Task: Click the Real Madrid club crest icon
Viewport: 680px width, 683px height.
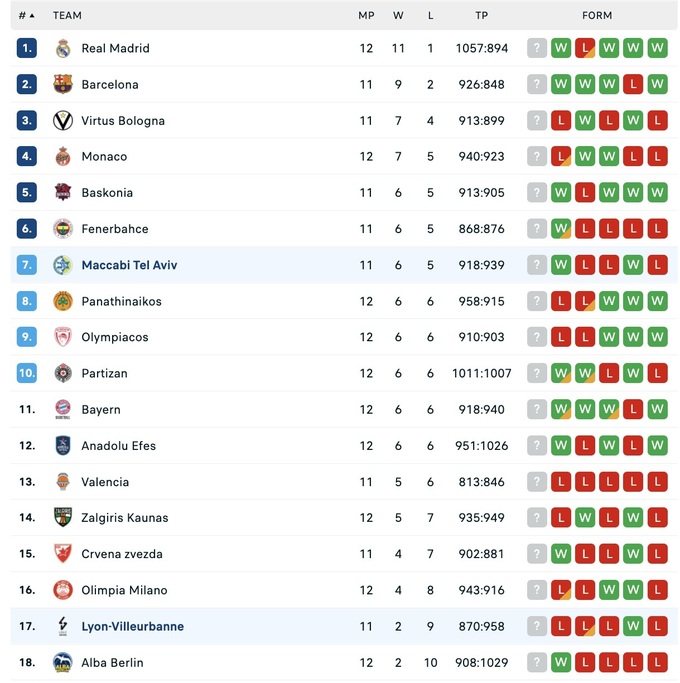Action: [63, 48]
